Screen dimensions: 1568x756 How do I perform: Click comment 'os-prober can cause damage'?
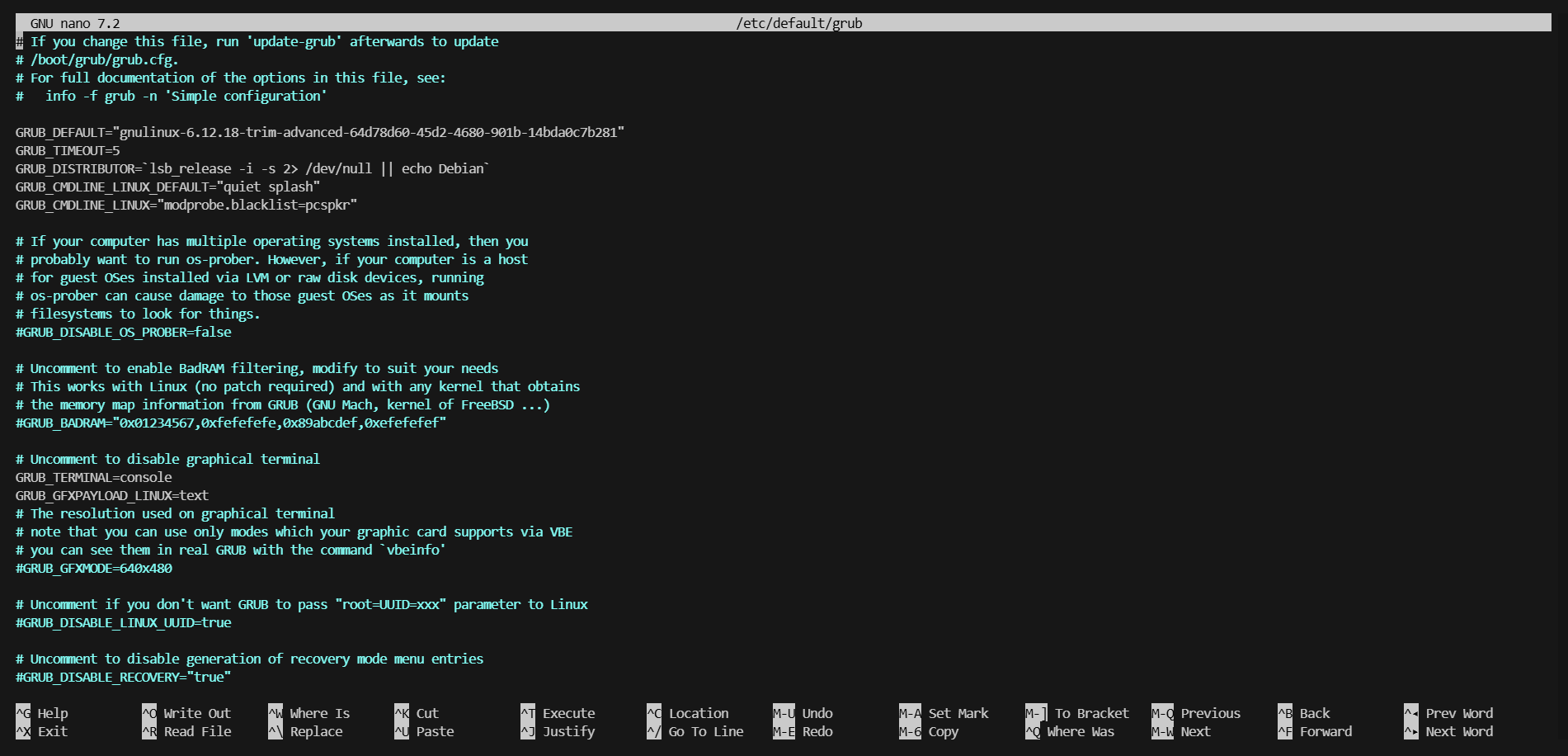242,295
